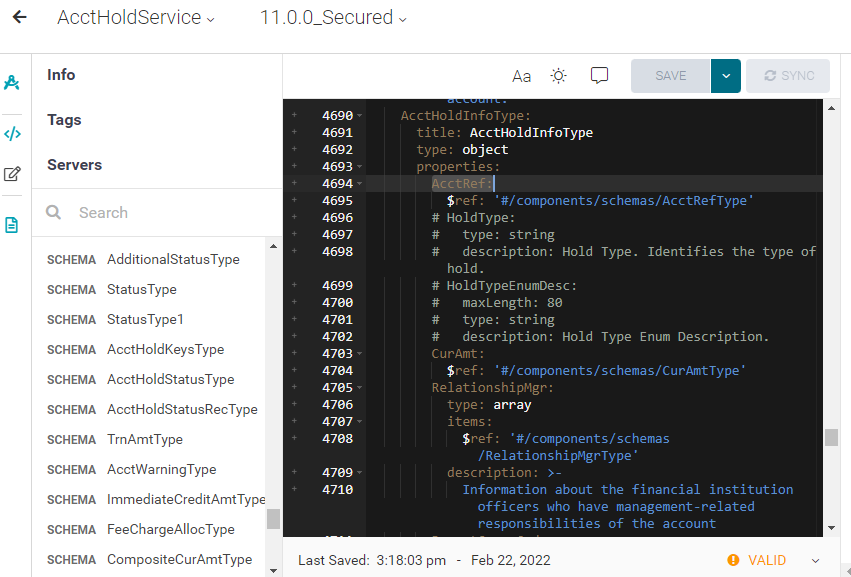Click the schema list scrollbar thumb
Viewport: 851px width, 577px height.
click(273, 518)
